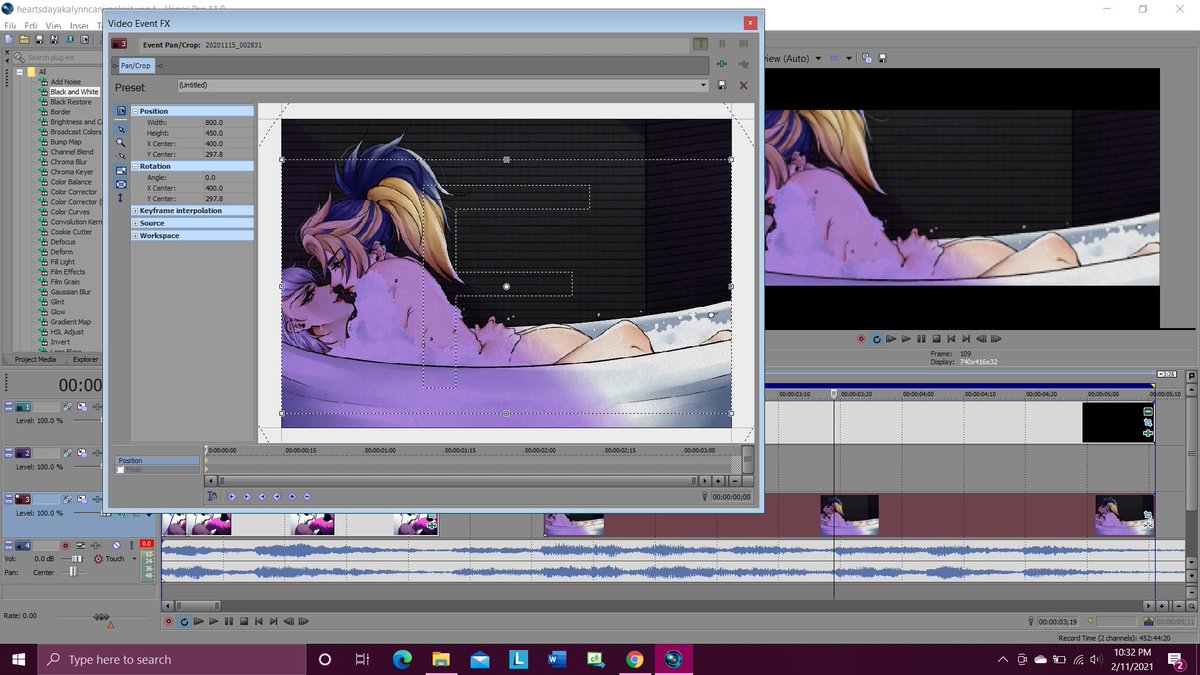The image size is (1200, 675).
Task: Expand the Workspace properties group
Action: (x=135, y=236)
